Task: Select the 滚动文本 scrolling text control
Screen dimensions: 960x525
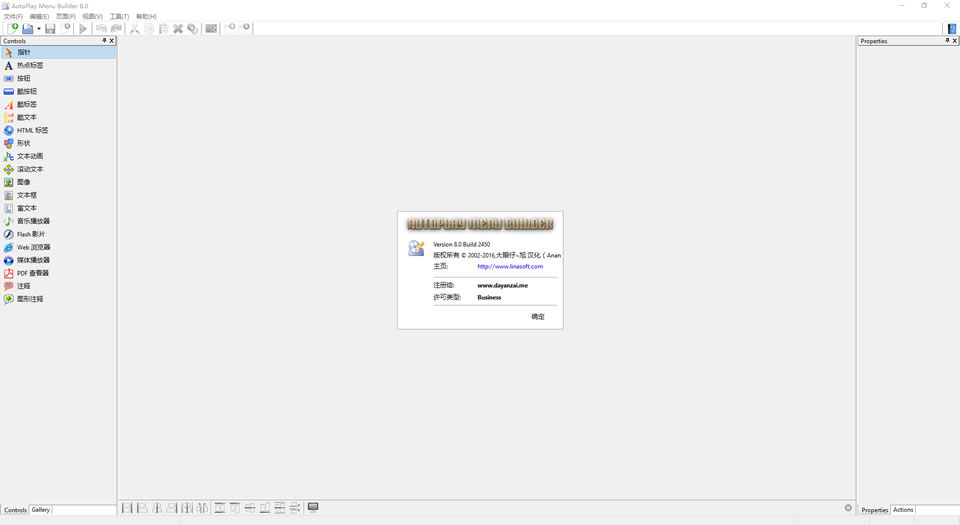Action: tap(58, 169)
